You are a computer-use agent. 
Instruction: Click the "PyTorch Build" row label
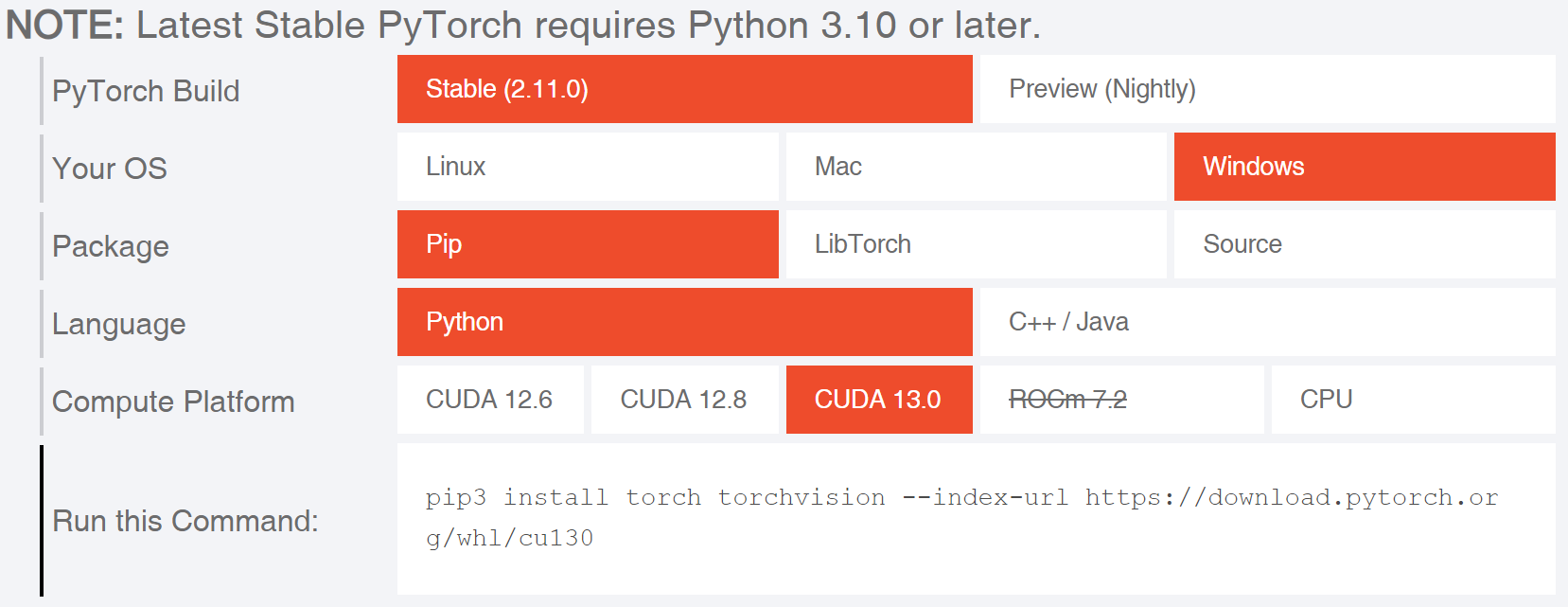click(x=146, y=91)
